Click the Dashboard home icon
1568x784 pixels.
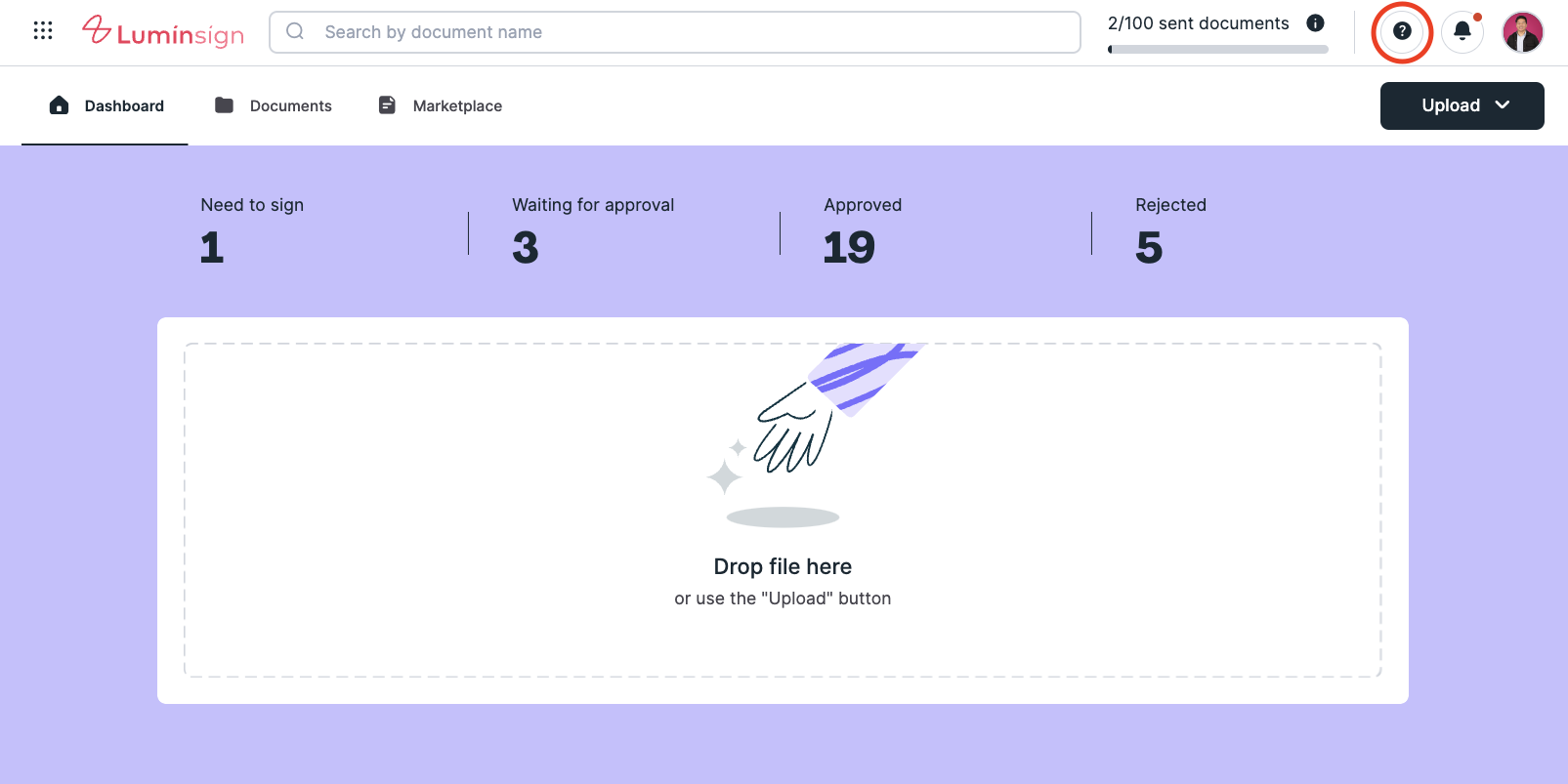coord(59,105)
